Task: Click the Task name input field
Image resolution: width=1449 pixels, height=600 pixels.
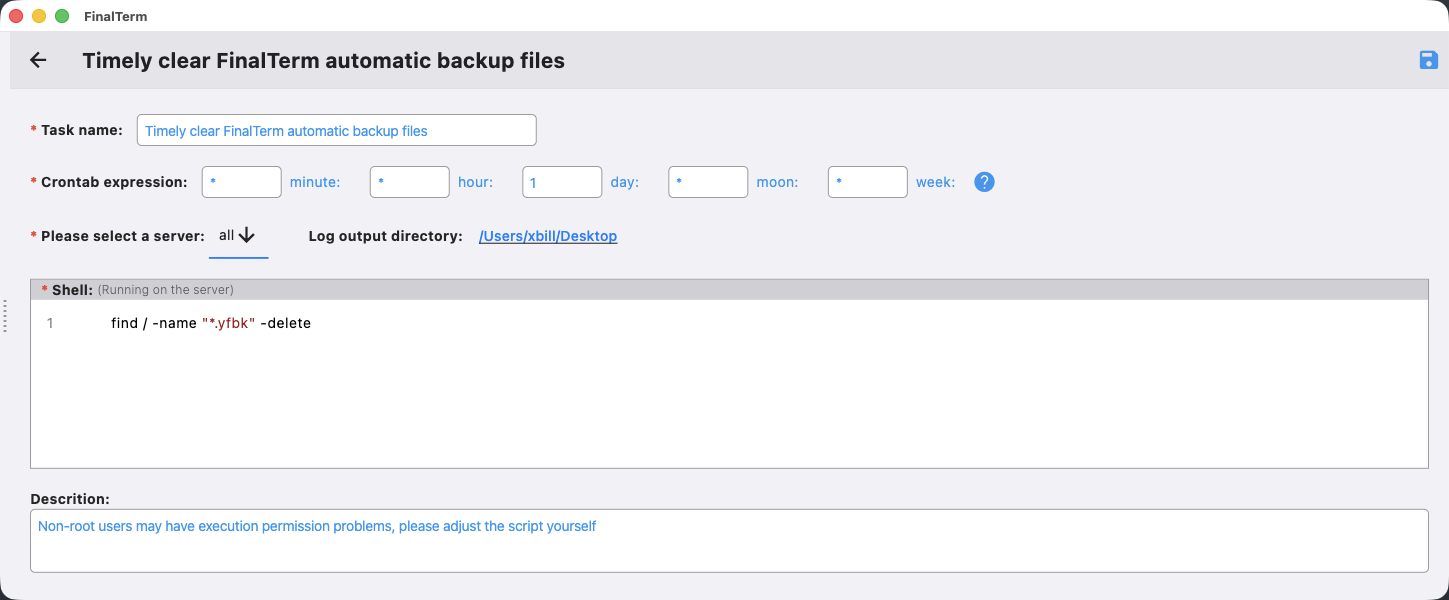Action: pos(336,130)
